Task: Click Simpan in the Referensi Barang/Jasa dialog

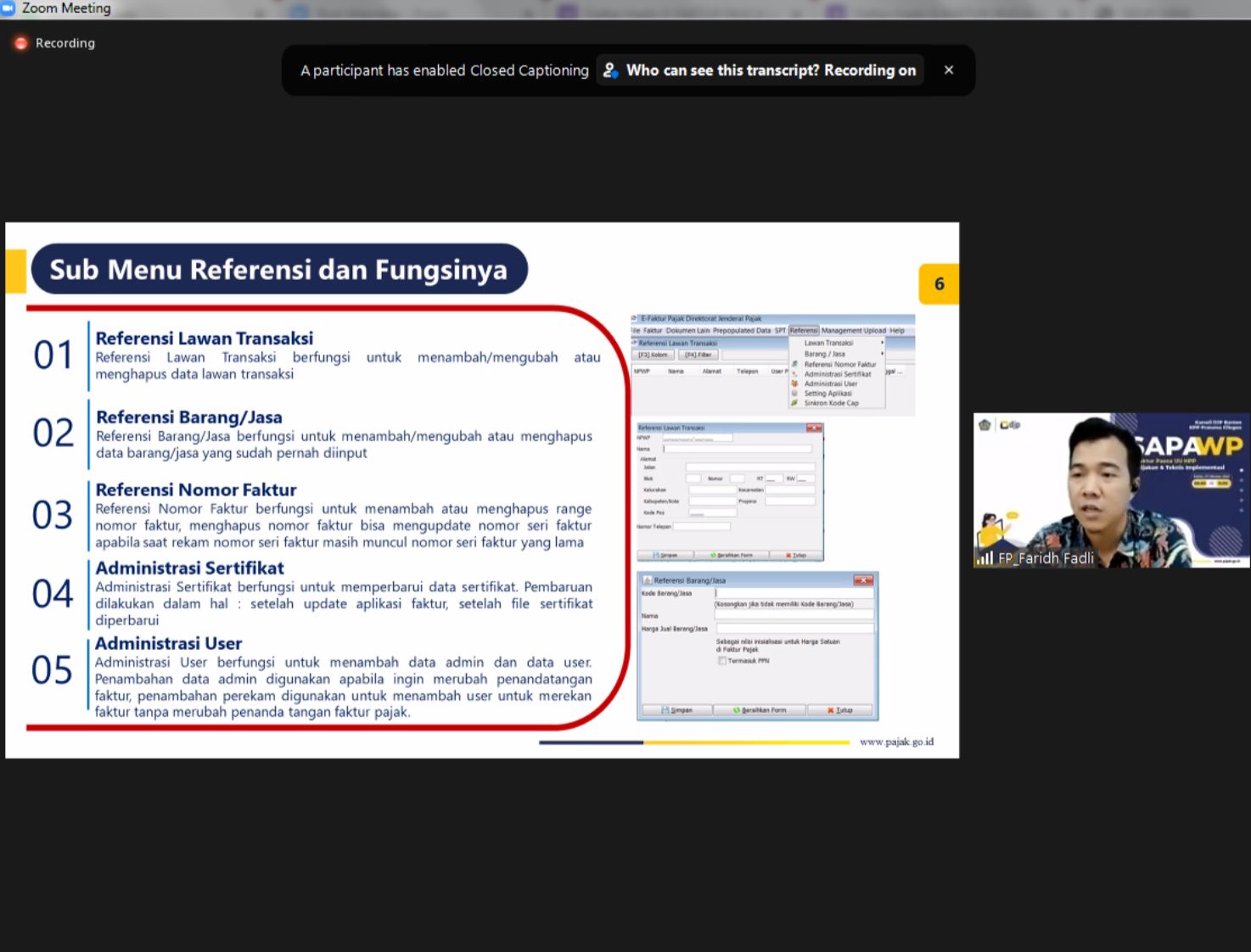Action: (x=676, y=710)
